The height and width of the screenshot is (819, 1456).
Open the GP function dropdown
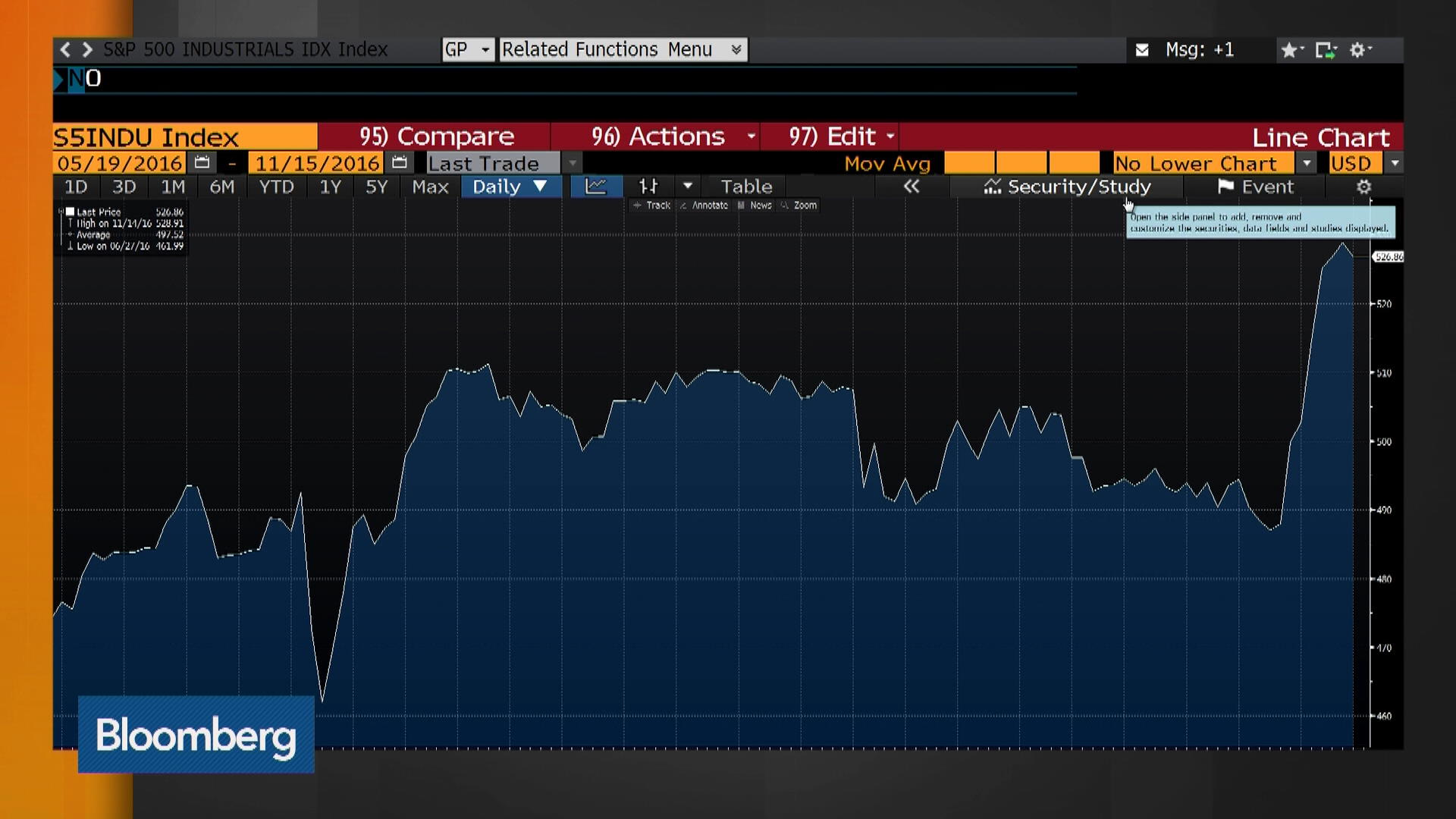pyautogui.click(x=468, y=50)
